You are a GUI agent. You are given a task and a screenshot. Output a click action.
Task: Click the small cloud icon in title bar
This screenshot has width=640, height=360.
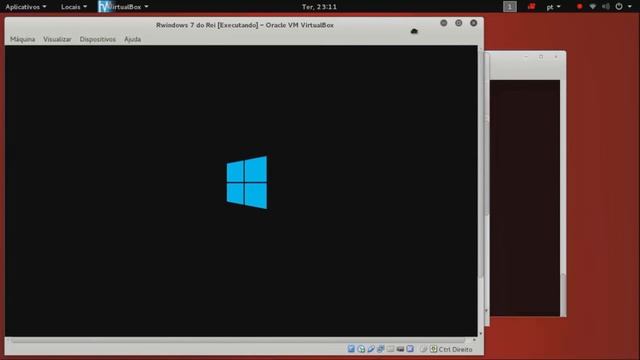tap(414, 31)
